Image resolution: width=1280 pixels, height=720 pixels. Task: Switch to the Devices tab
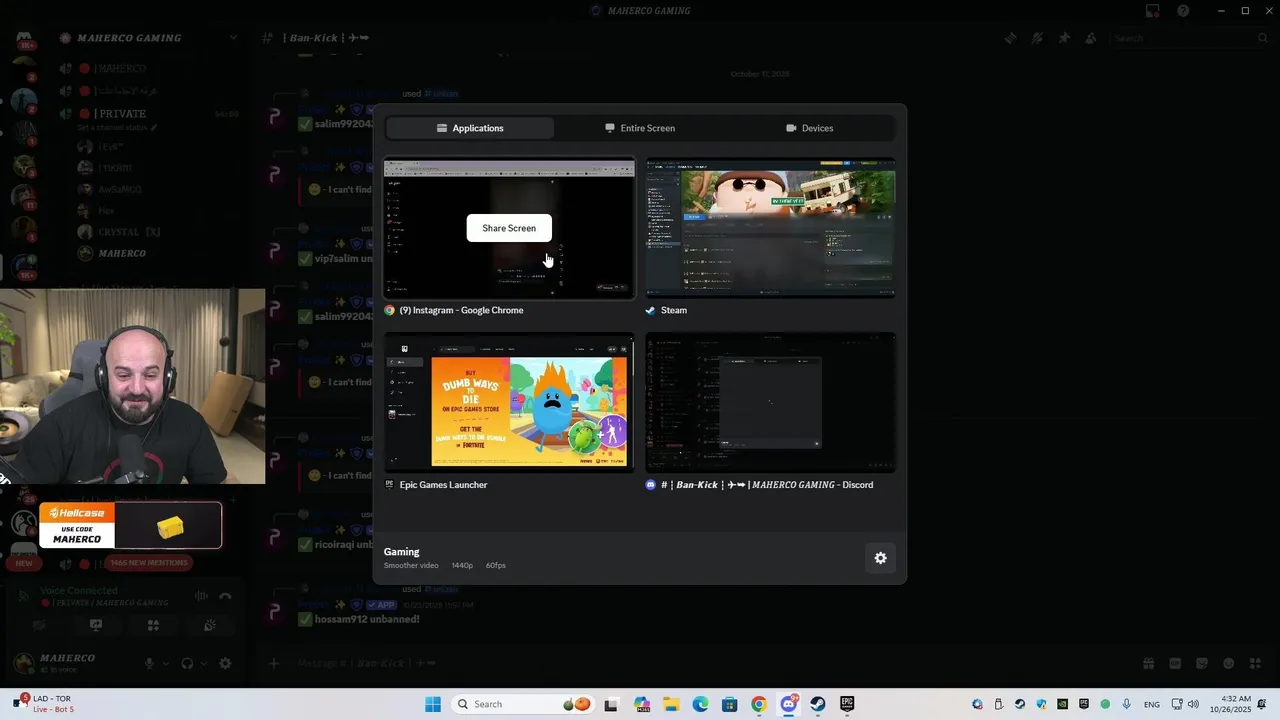click(809, 128)
